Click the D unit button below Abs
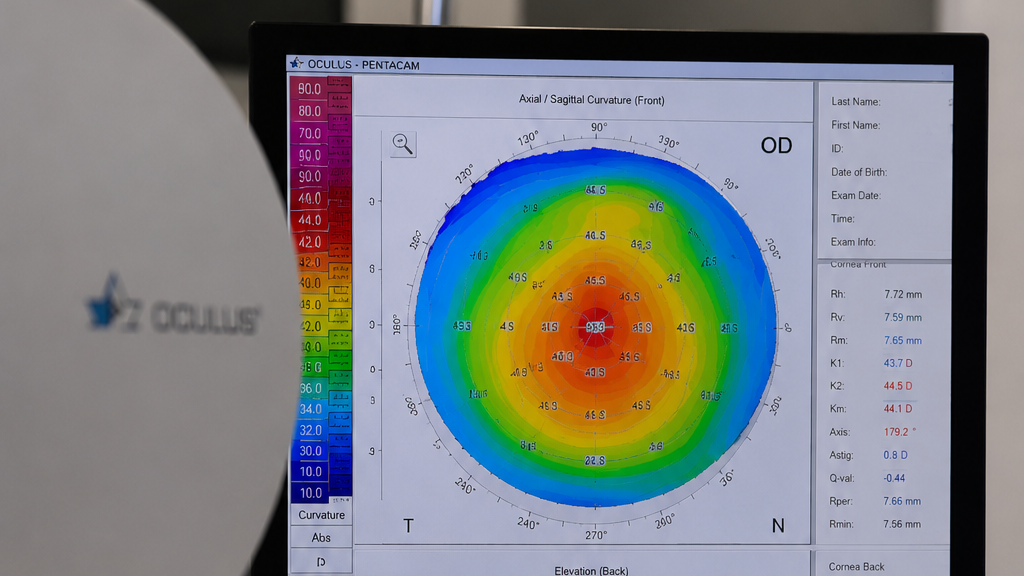Viewport: 1024px width, 576px height. click(x=321, y=561)
